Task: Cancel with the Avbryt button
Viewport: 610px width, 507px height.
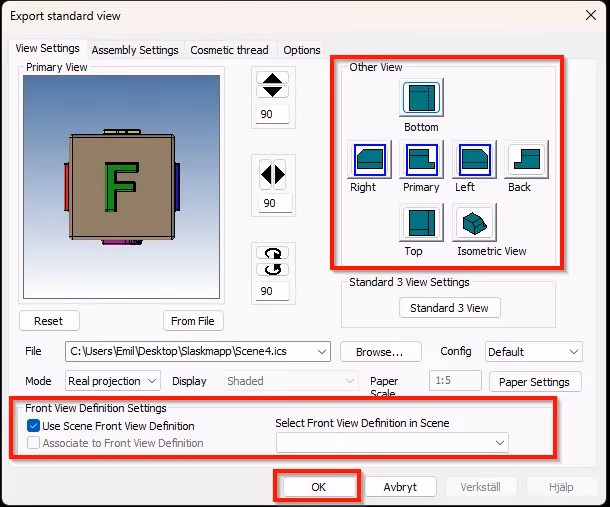Action: [400, 487]
